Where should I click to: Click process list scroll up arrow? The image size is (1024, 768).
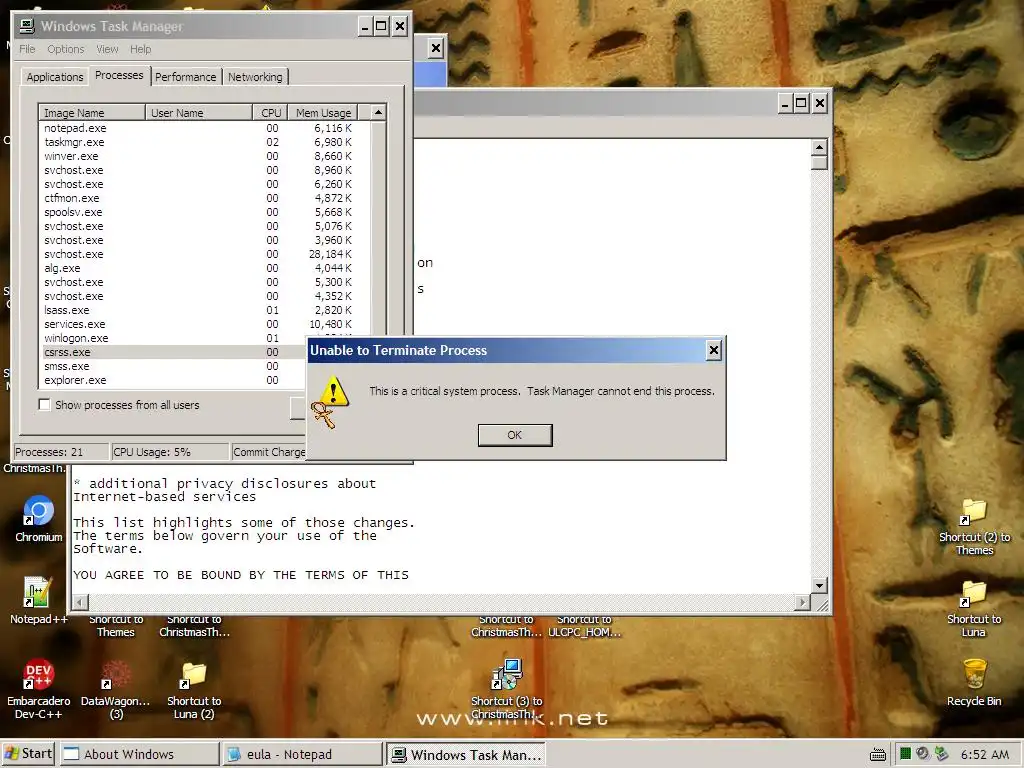tap(378, 112)
